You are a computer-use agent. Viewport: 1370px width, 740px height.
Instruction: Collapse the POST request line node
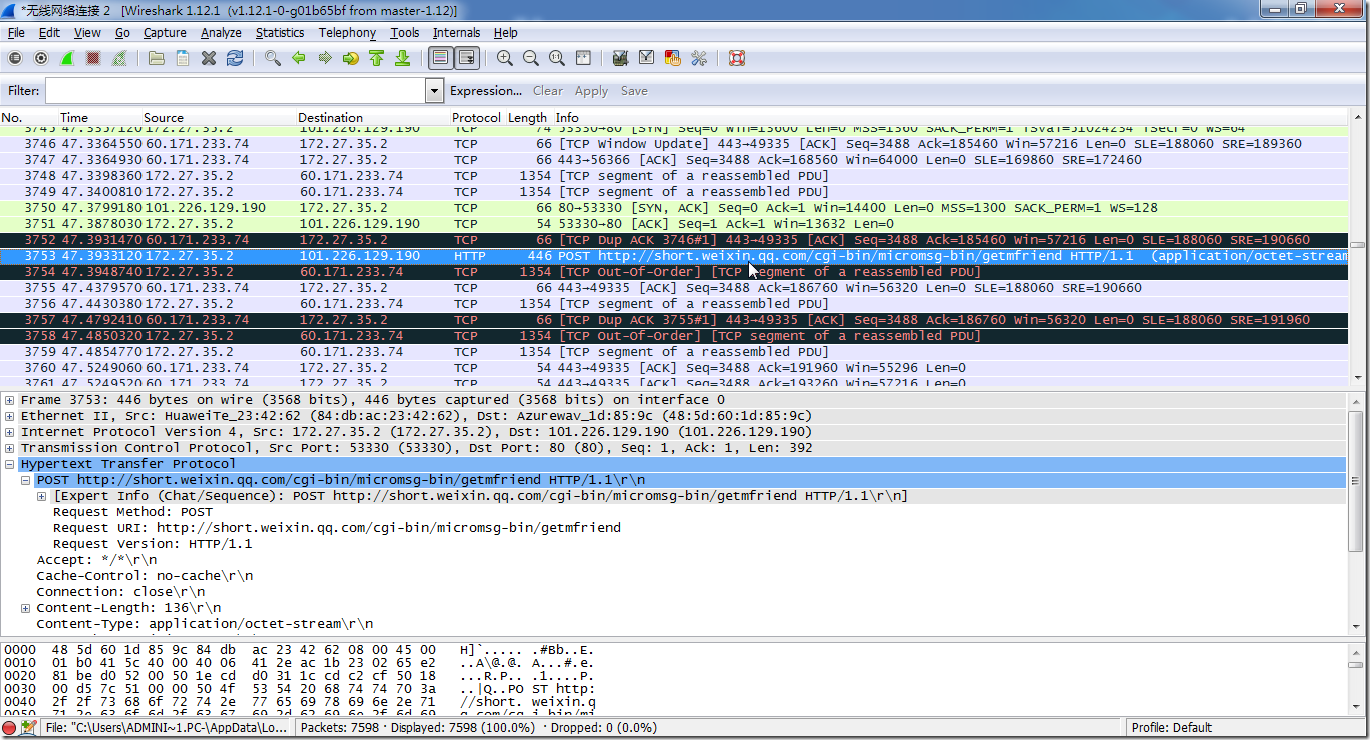point(26,480)
